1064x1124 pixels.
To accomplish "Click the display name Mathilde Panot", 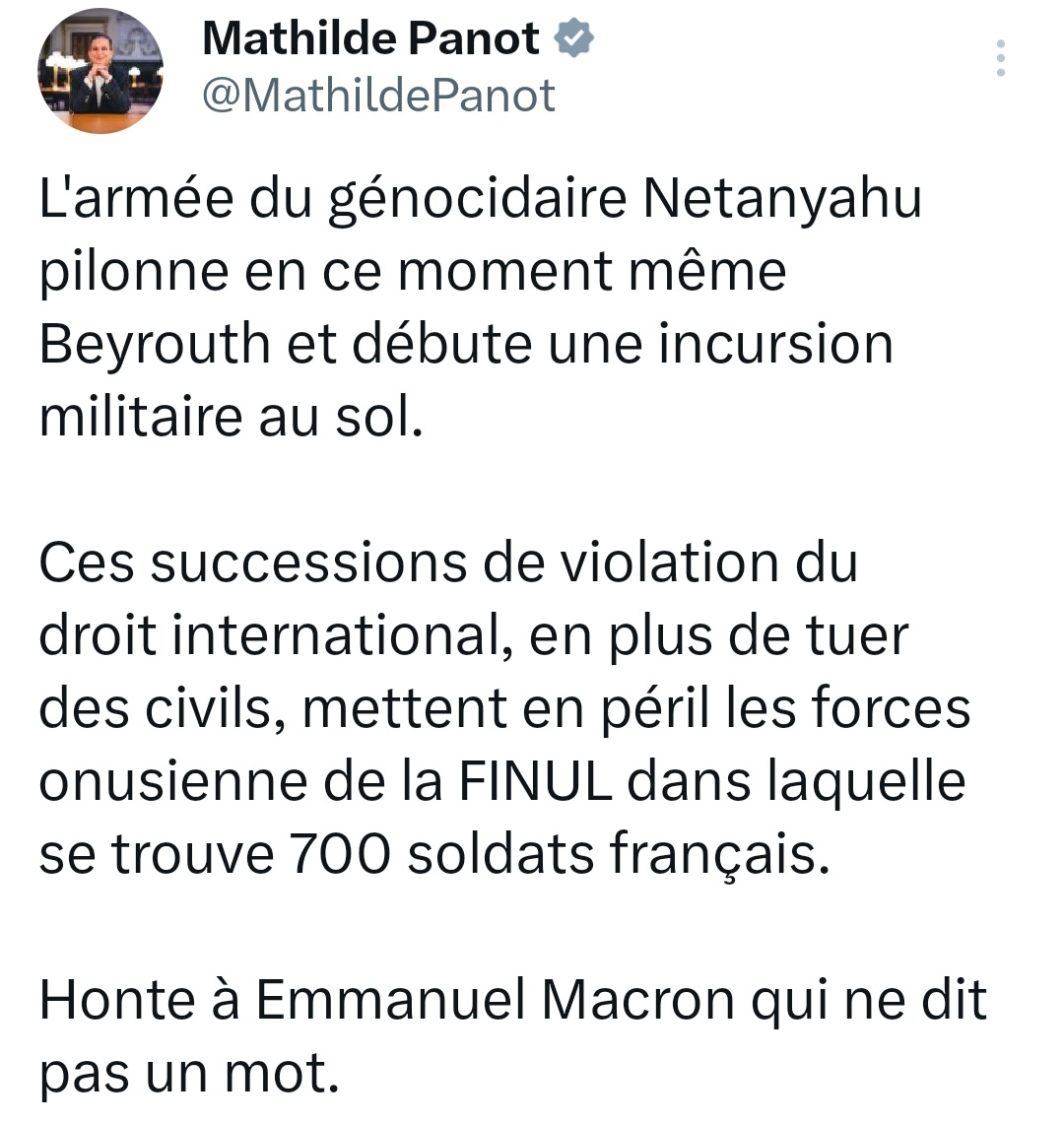I will point(370,39).
